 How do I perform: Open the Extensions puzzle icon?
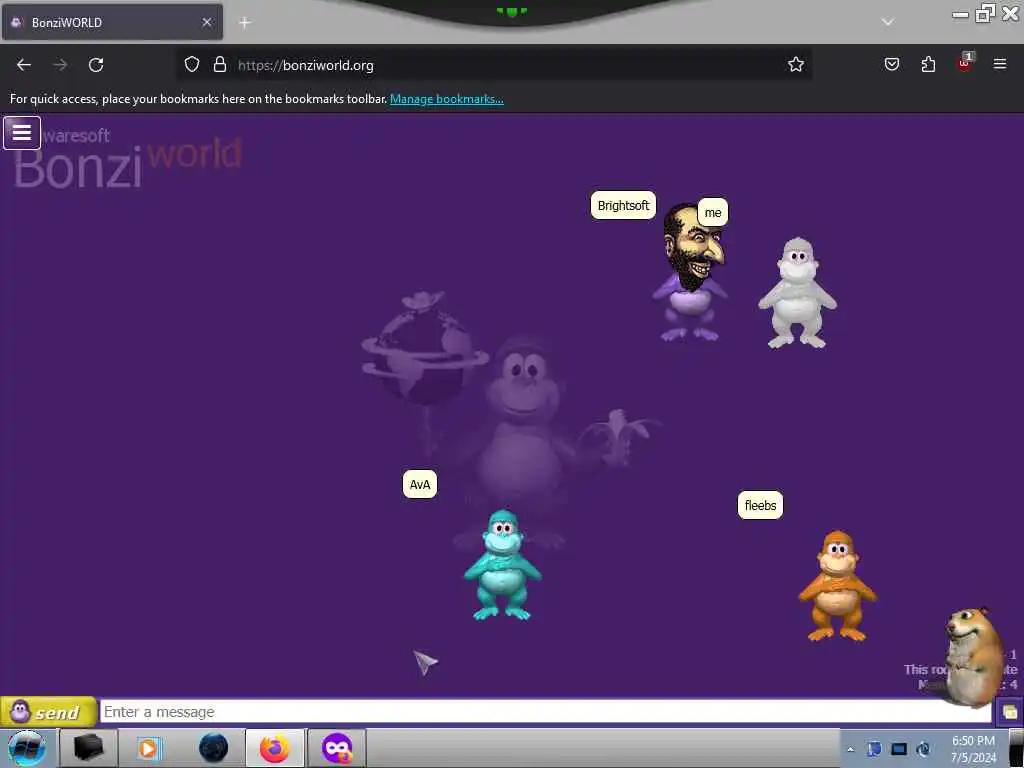928,64
